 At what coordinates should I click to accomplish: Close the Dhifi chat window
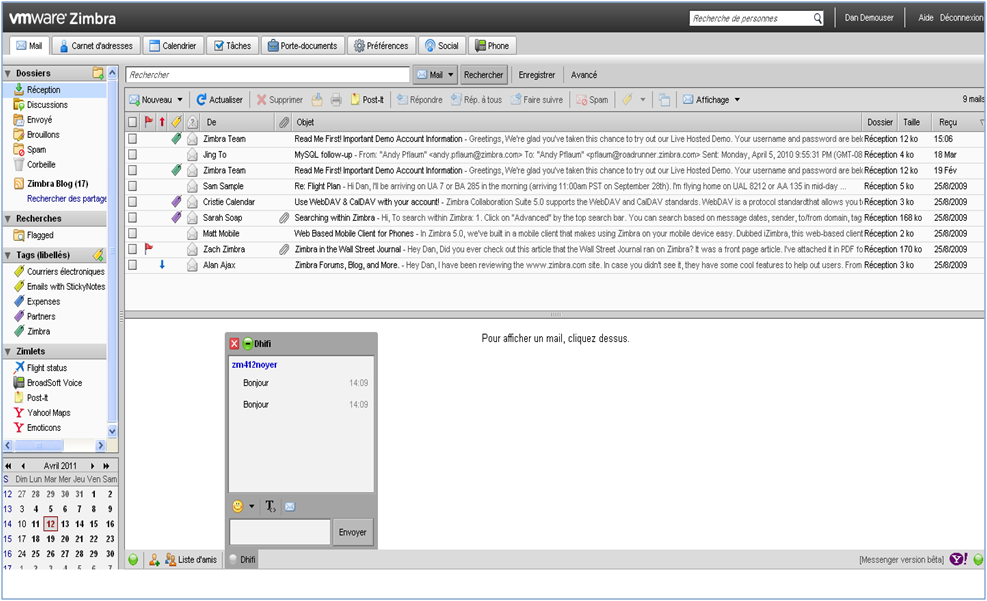[234, 344]
